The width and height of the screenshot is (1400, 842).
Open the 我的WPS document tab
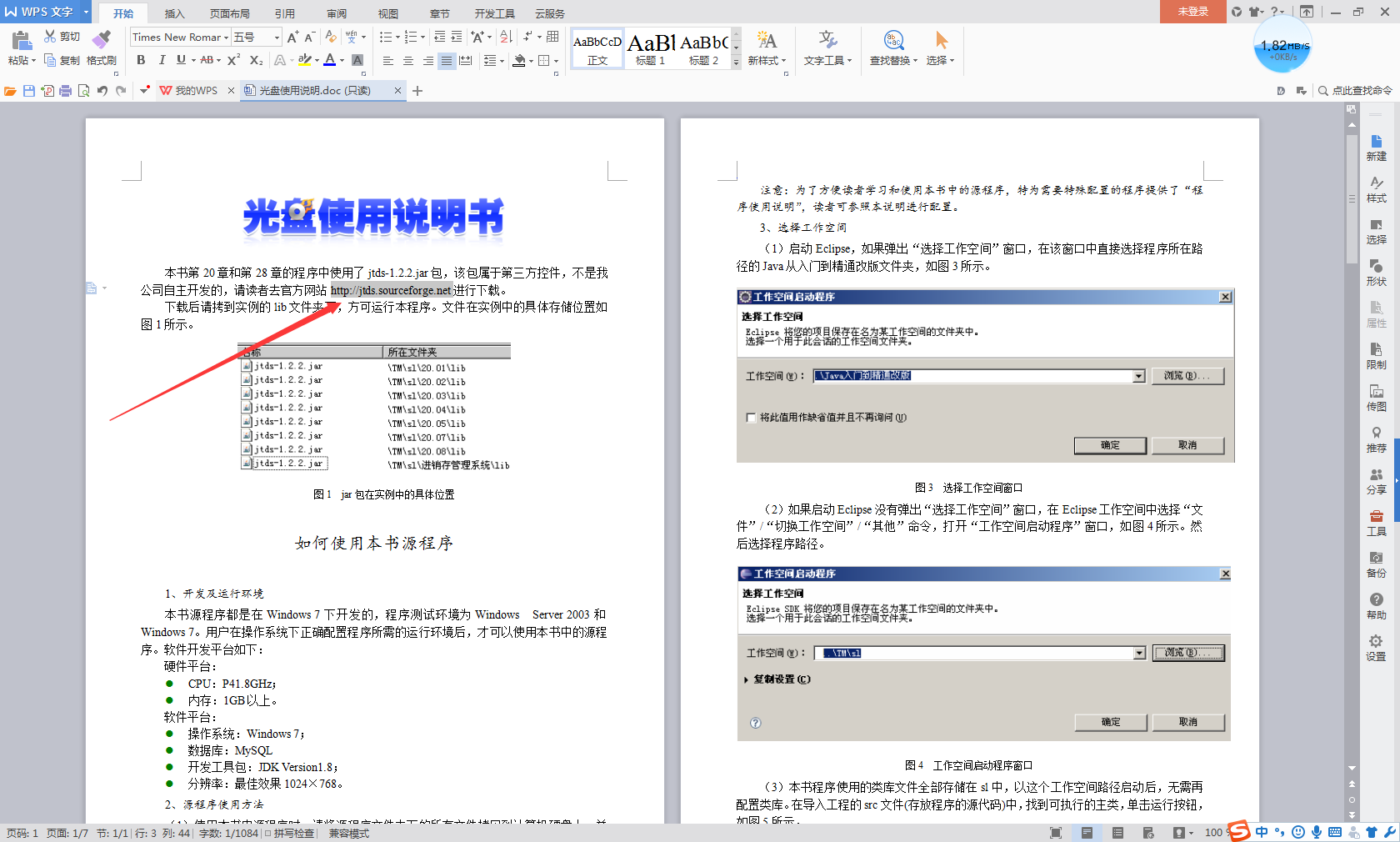point(196,91)
